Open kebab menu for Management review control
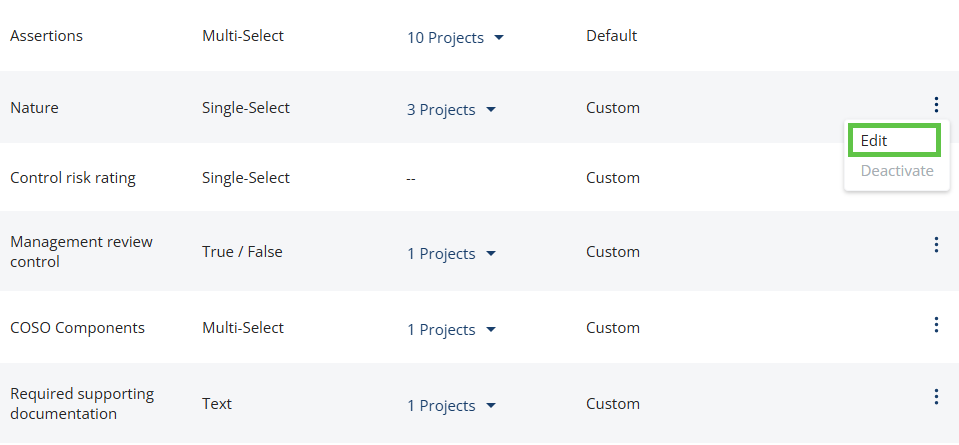Image resolution: width=959 pixels, height=445 pixels. pyautogui.click(x=936, y=245)
